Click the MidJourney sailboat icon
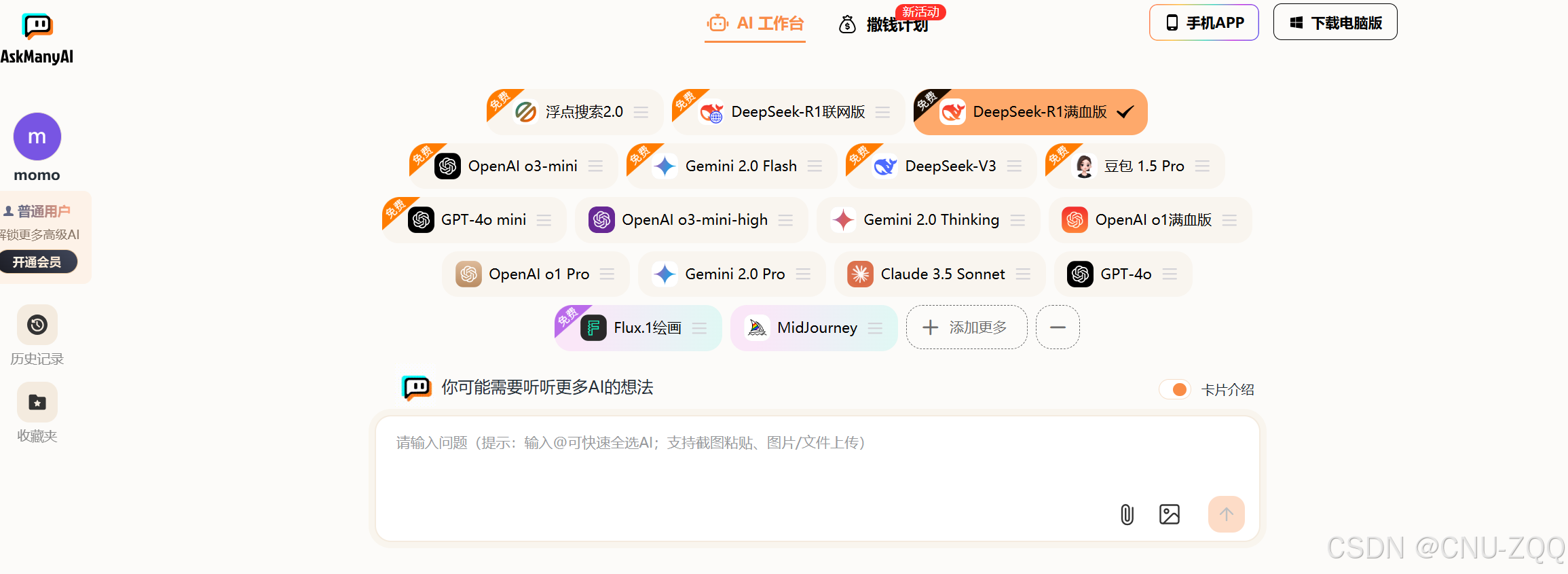Viewport: 1568px width, 574px height. pos(757,328)
